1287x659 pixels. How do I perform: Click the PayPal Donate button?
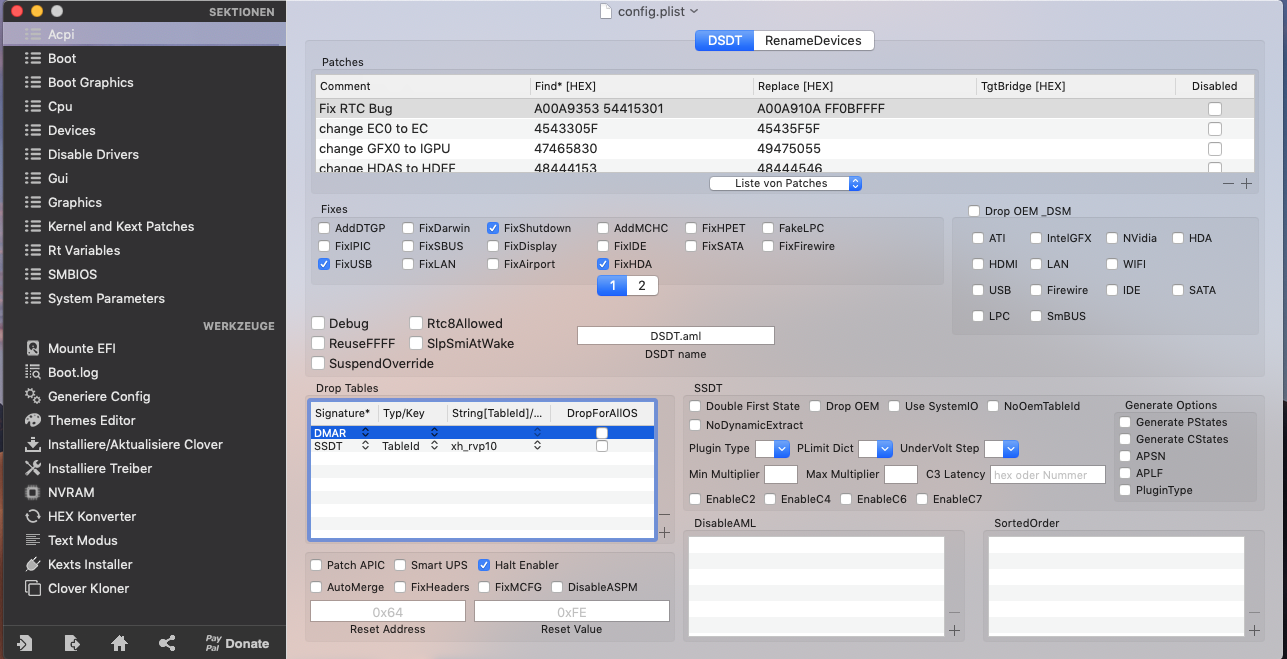237,643
